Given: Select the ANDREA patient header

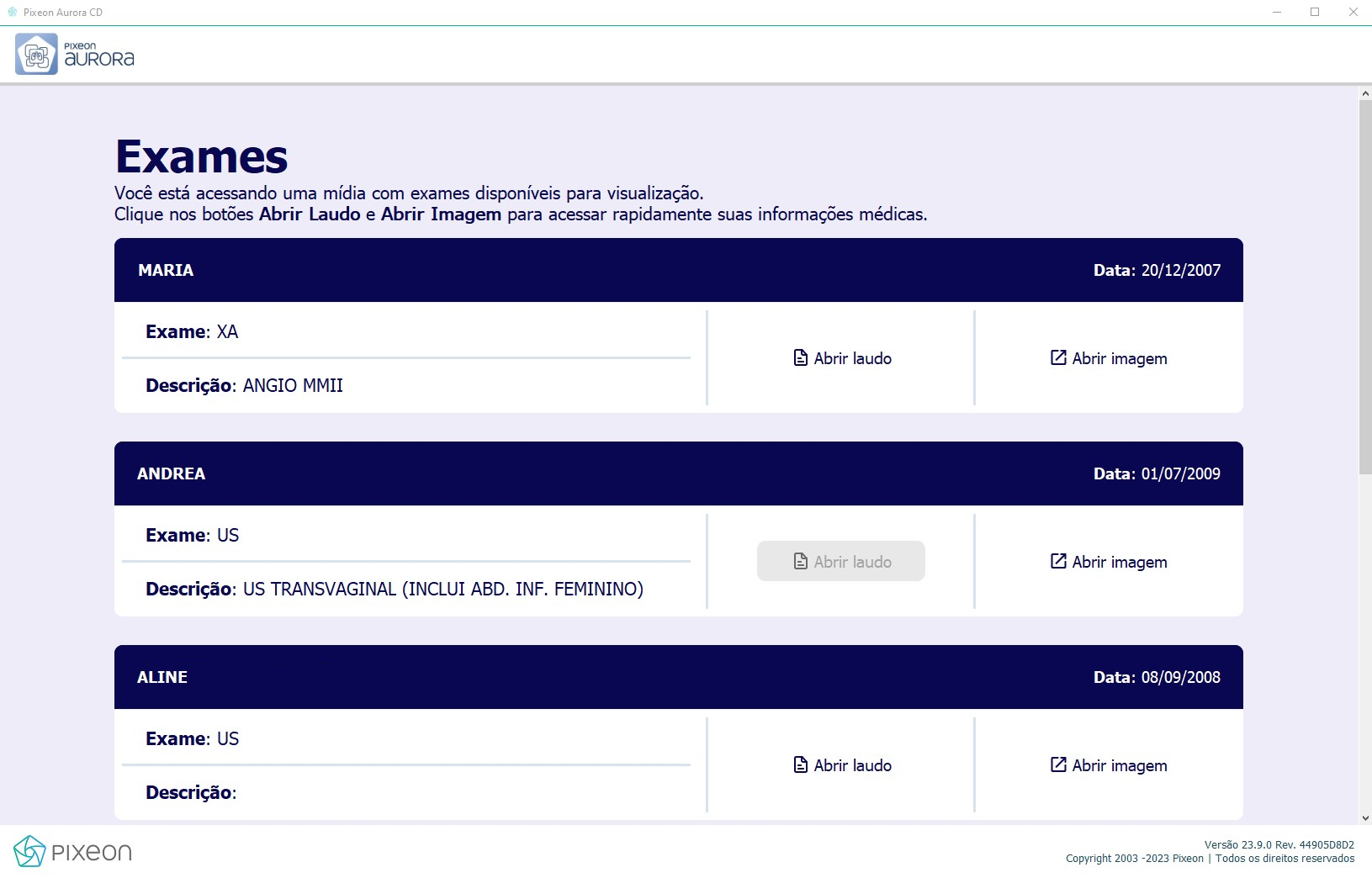Looking at the screenshot, I should (x=679, y=473).
